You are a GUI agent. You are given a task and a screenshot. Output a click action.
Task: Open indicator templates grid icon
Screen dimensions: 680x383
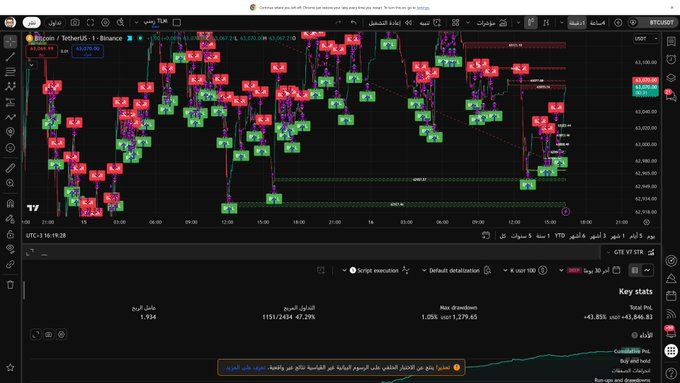(x=455, y=22)
